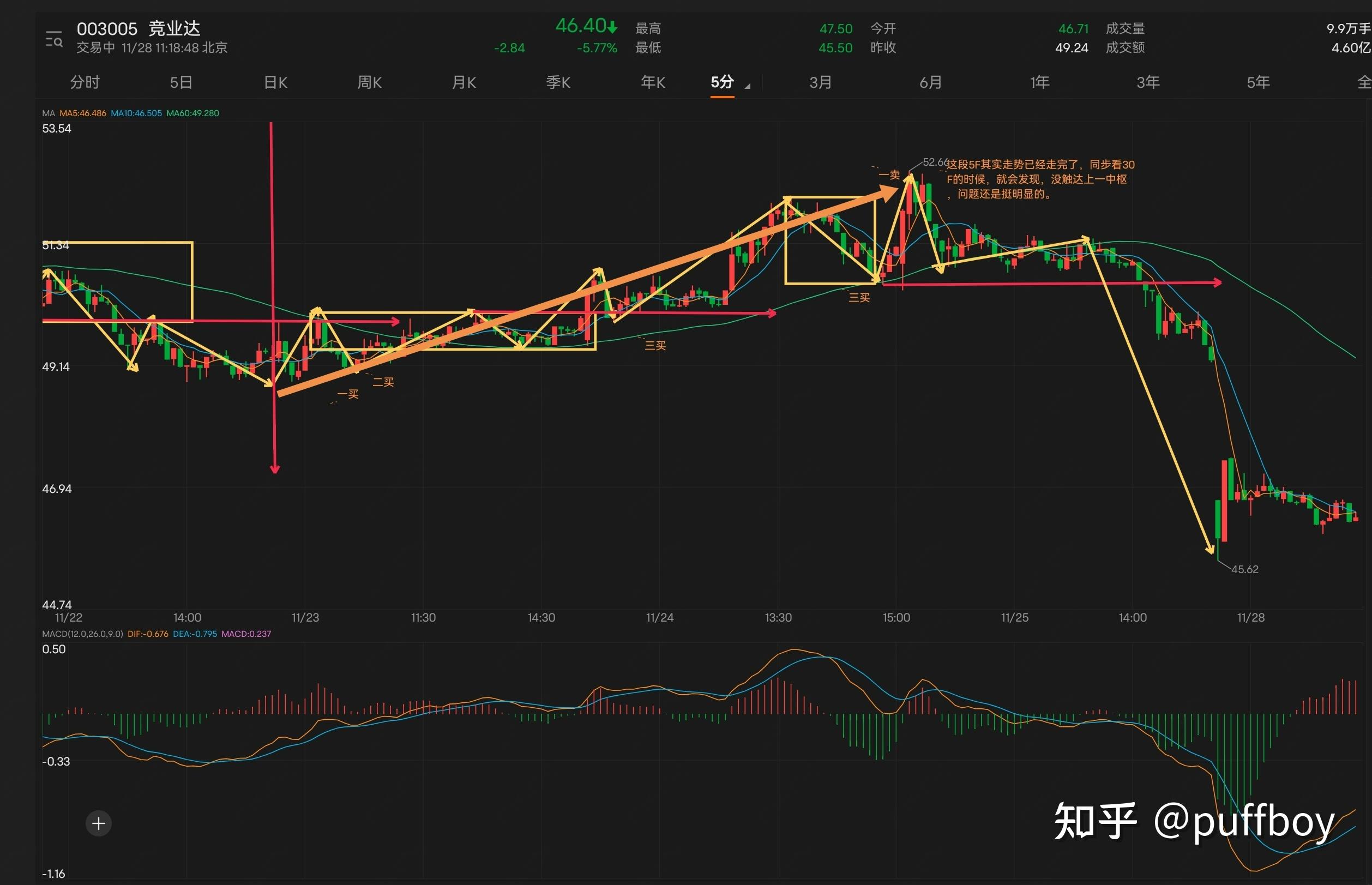Click the MA60:49.280 indicator label

(192, 113)
